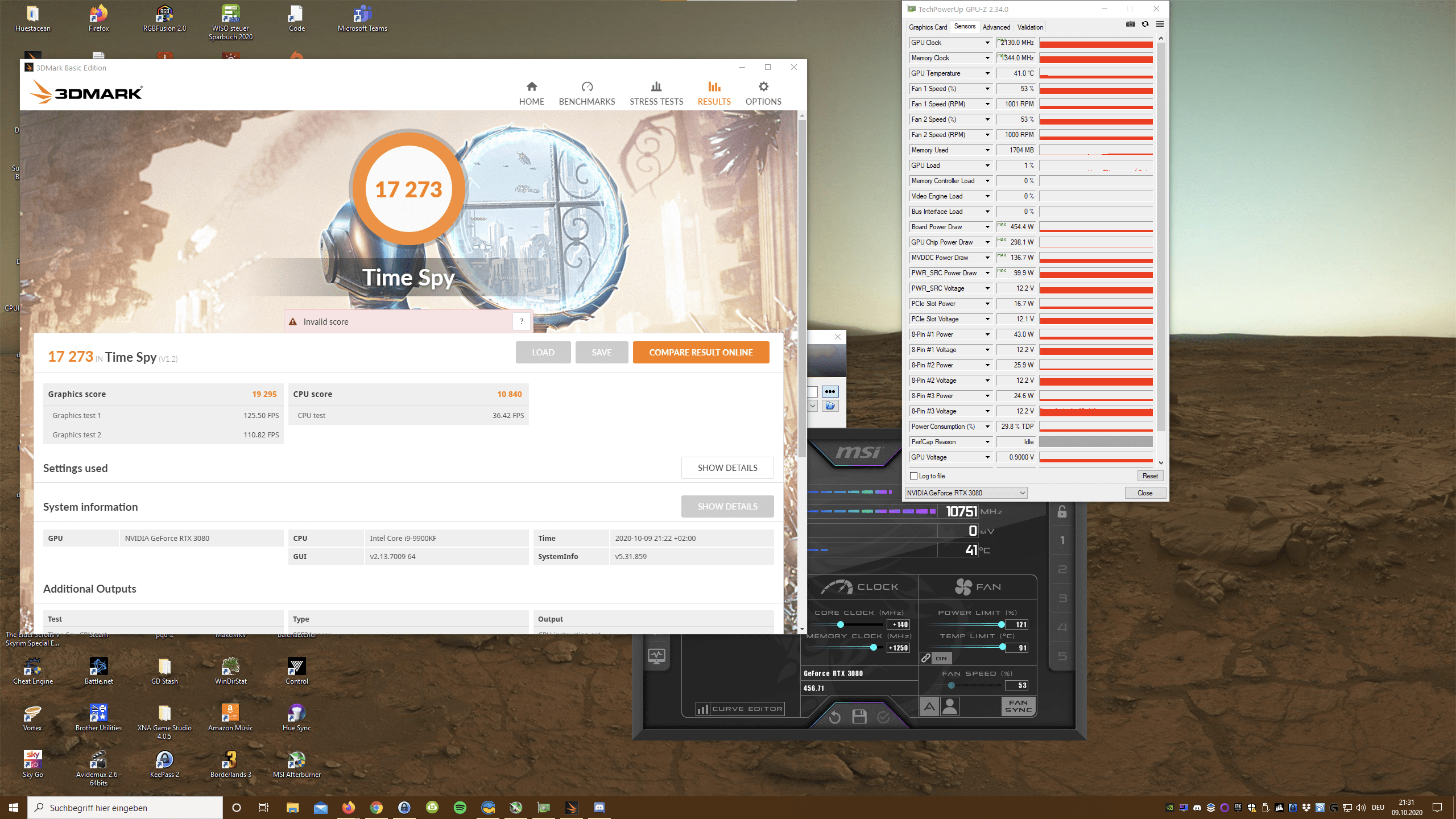
Task: Click the GPU-Z refresh icon
Action: [x=1145, y=24]
